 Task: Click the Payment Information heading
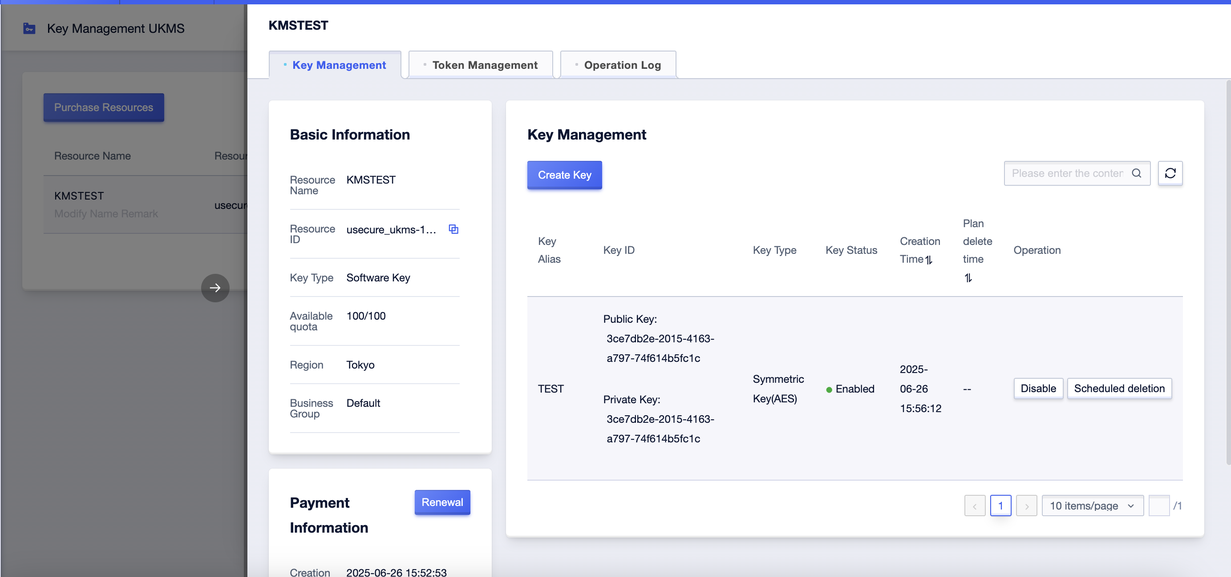click(329, 515)
